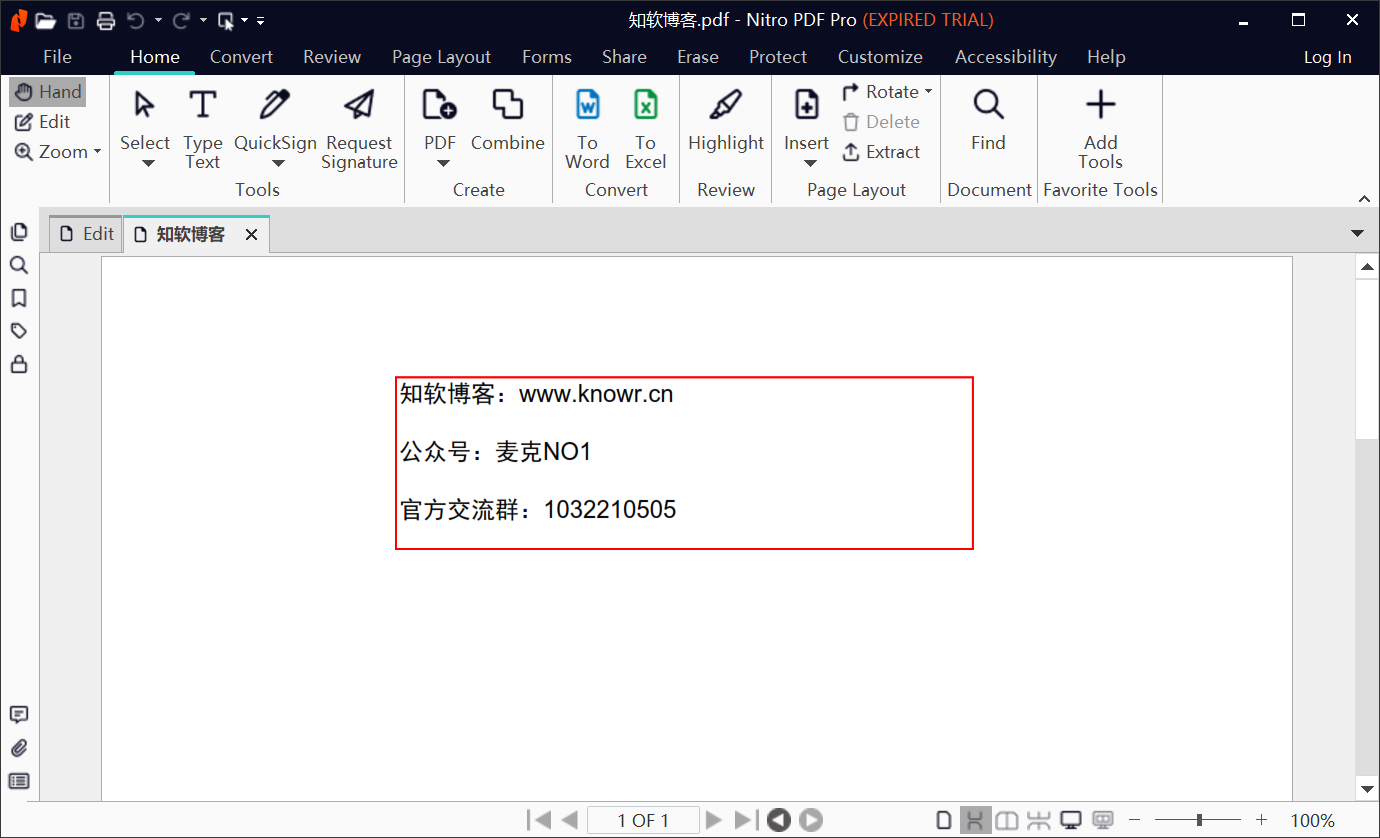The image size is (1380, 838).
Task: Switch to facing pages view
Action: point(1007,820)
